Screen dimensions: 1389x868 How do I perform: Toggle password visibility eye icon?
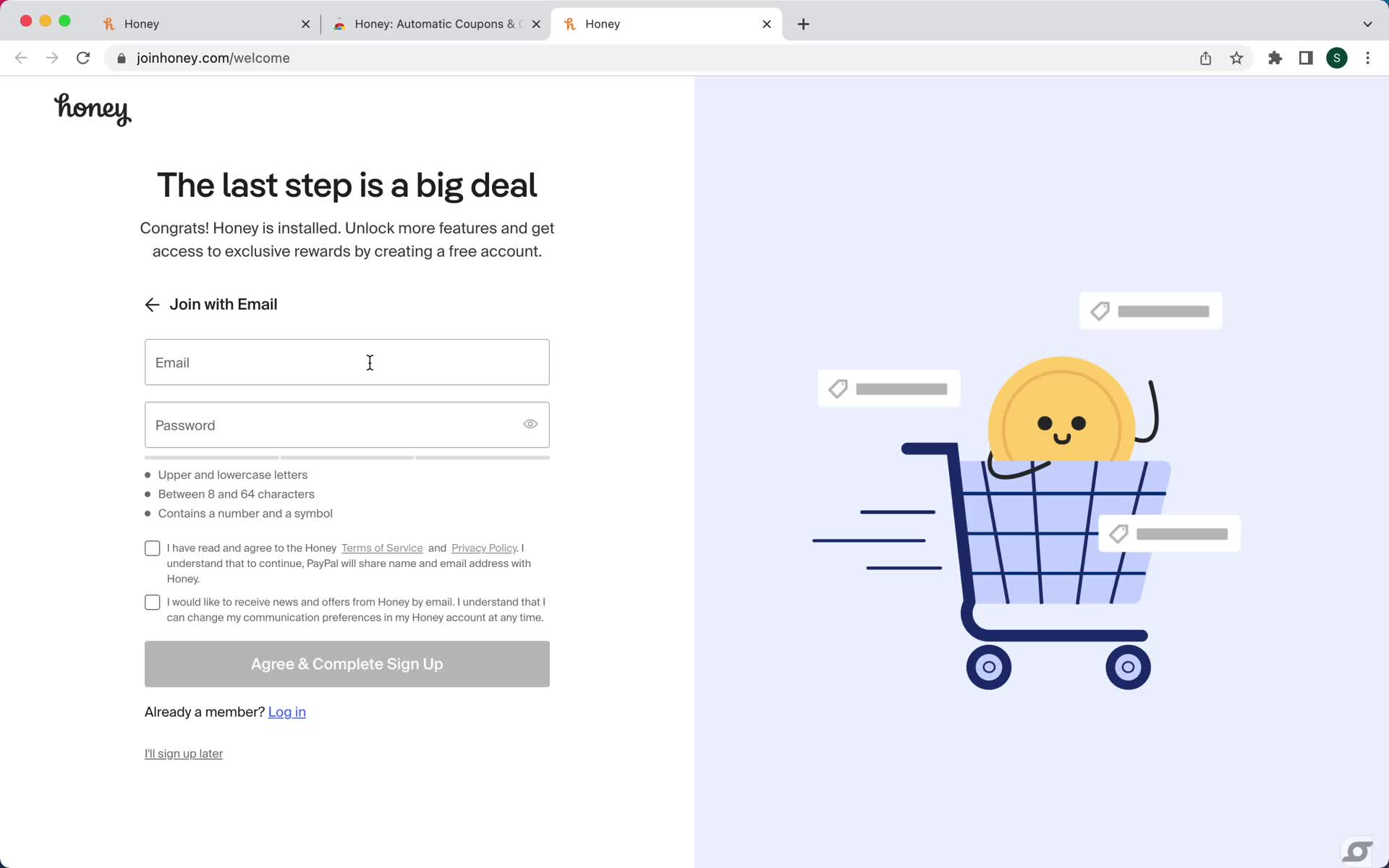tap(530, 424)
